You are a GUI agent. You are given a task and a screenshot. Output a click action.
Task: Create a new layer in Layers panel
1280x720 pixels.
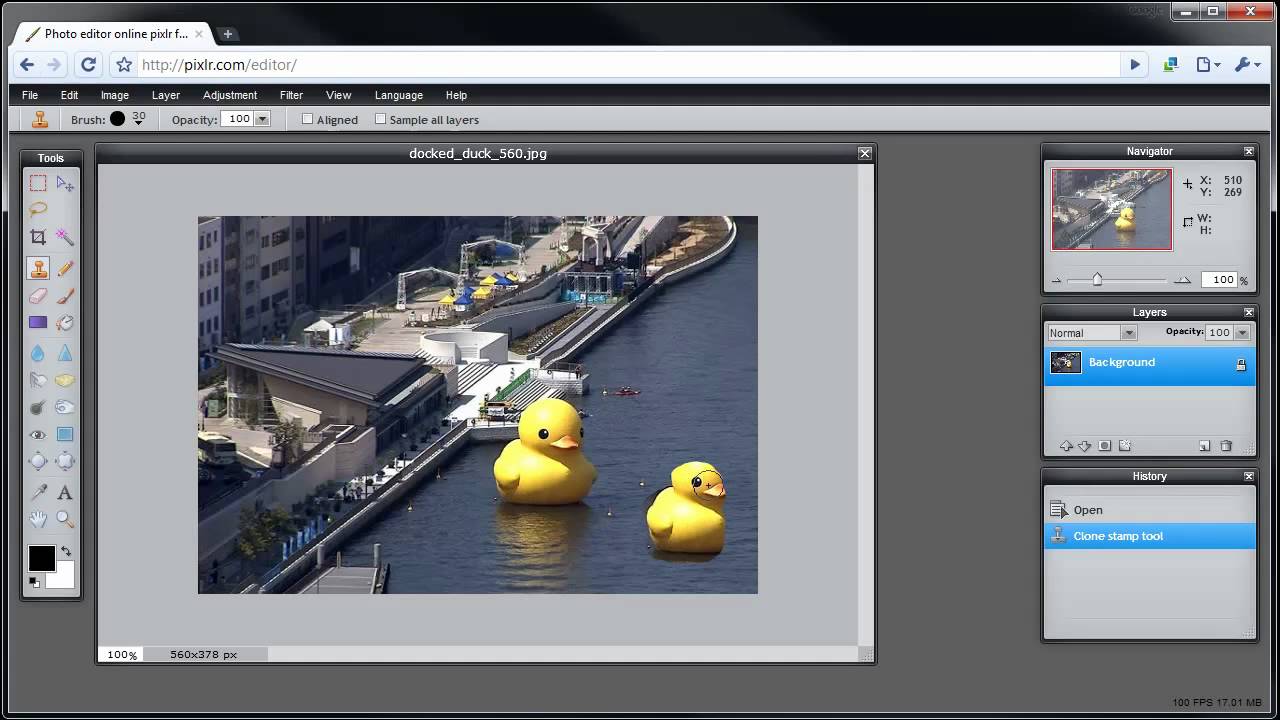[1205, 446]
